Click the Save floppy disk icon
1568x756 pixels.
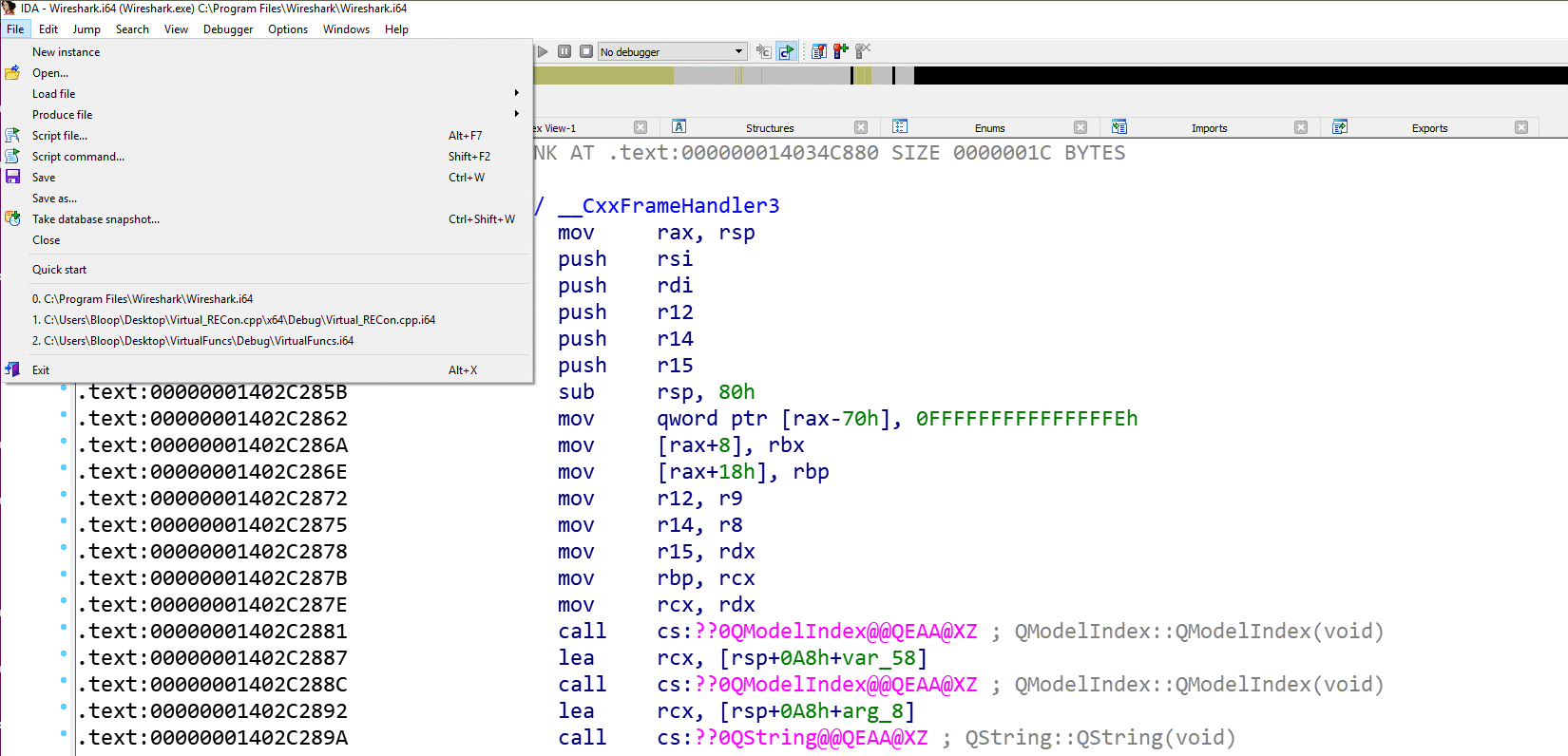coord(12,178)
